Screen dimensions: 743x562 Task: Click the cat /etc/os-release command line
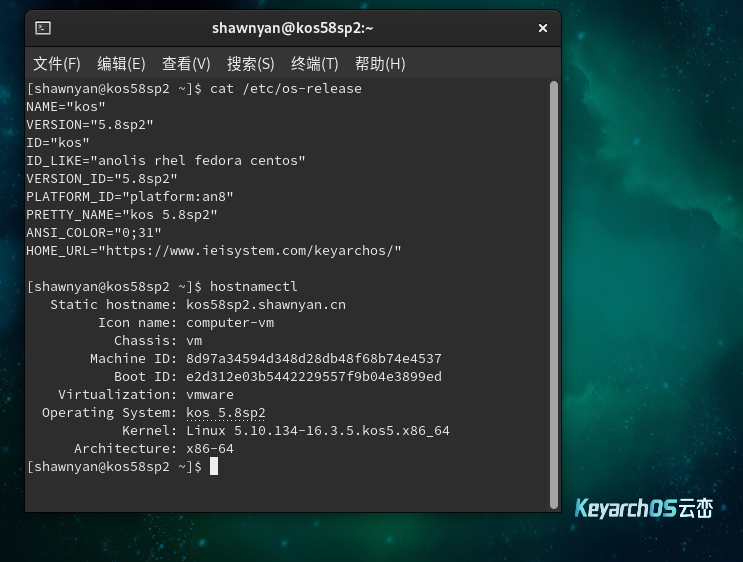pyautogui.click(x=194, y=89)
